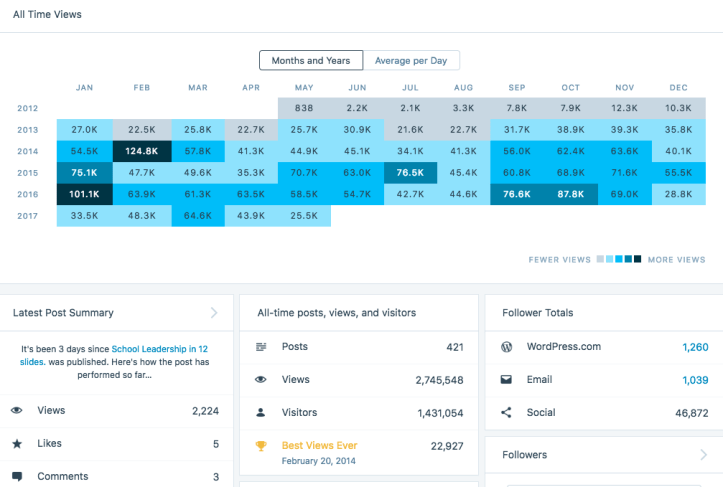Click the Best Views Ever trophy icon
This screenshot has height=487, width=723.
pyautogui.click(x=261, y=446)
